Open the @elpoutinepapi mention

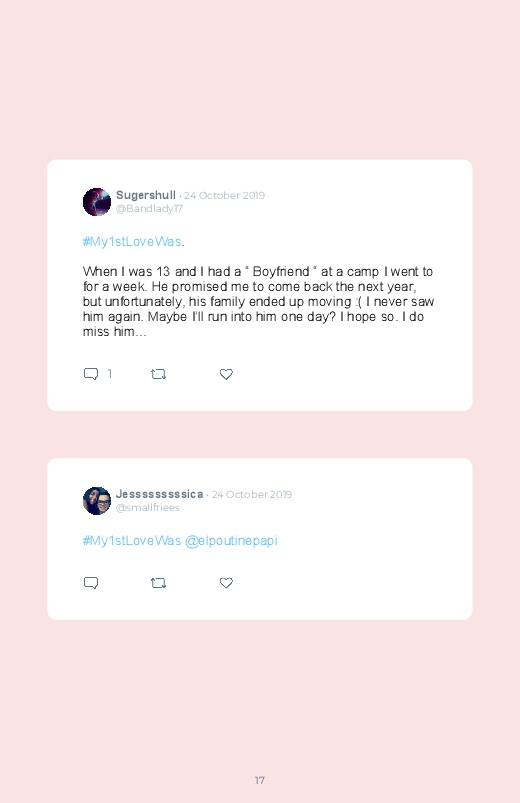pyautogui.click(x=231, y=541)
